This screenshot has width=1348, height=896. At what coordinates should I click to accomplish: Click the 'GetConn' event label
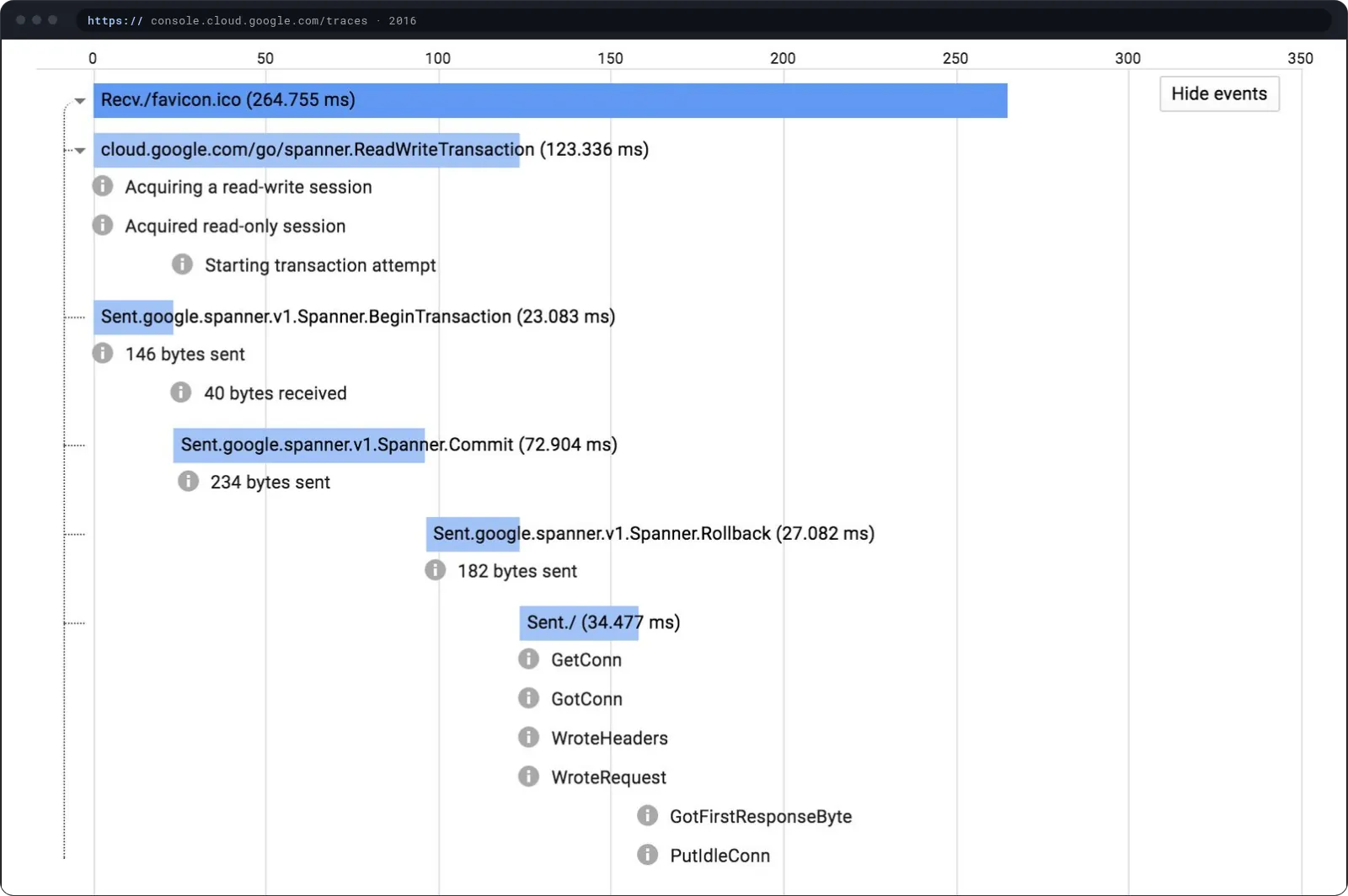586,660
